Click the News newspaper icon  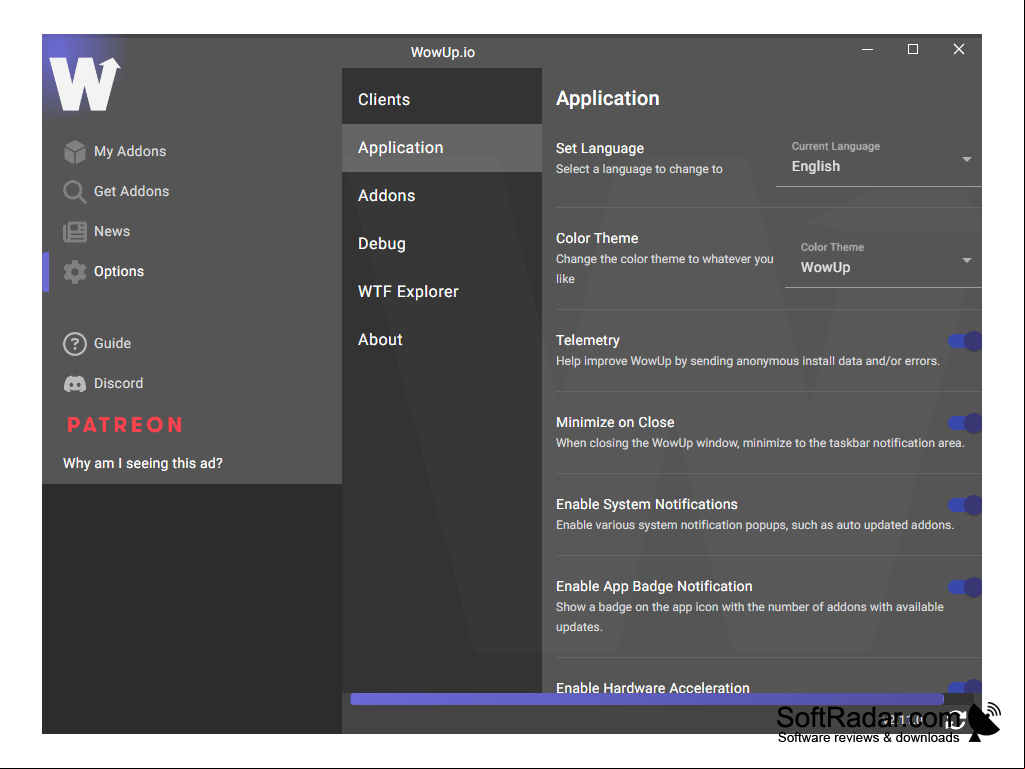point(75,231)
